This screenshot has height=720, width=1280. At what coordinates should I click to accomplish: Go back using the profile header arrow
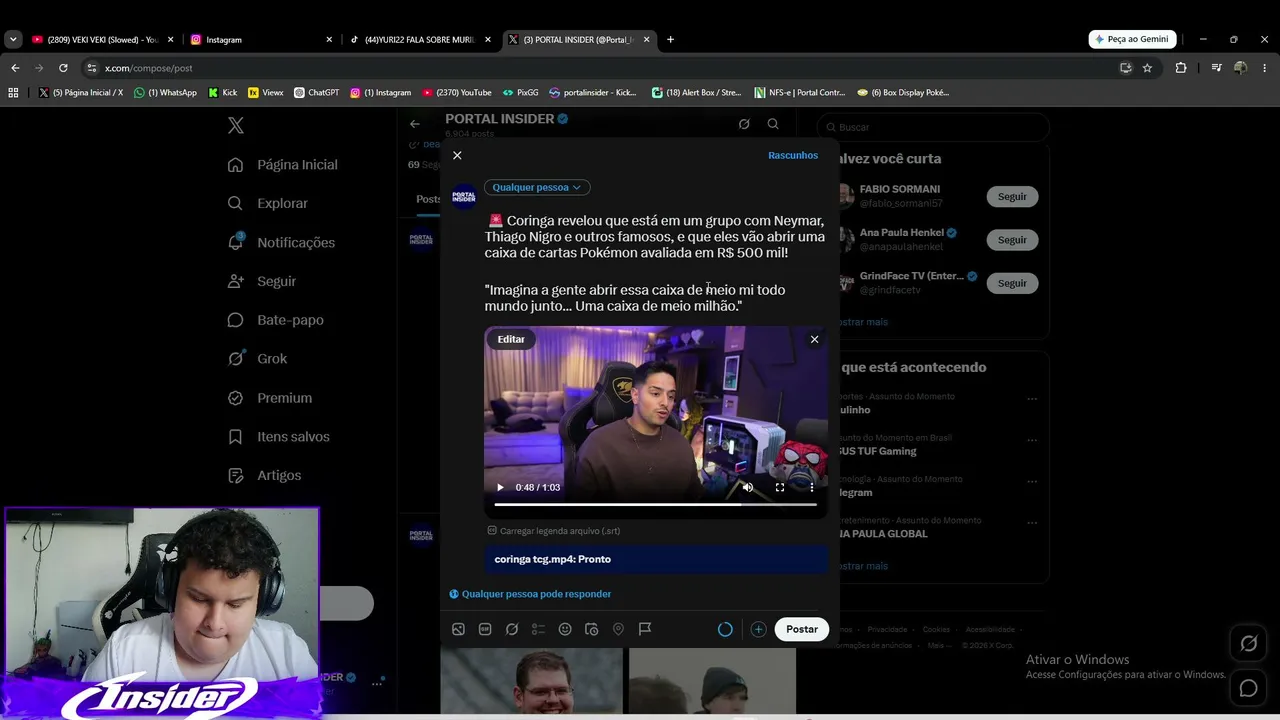click(415, 124)
